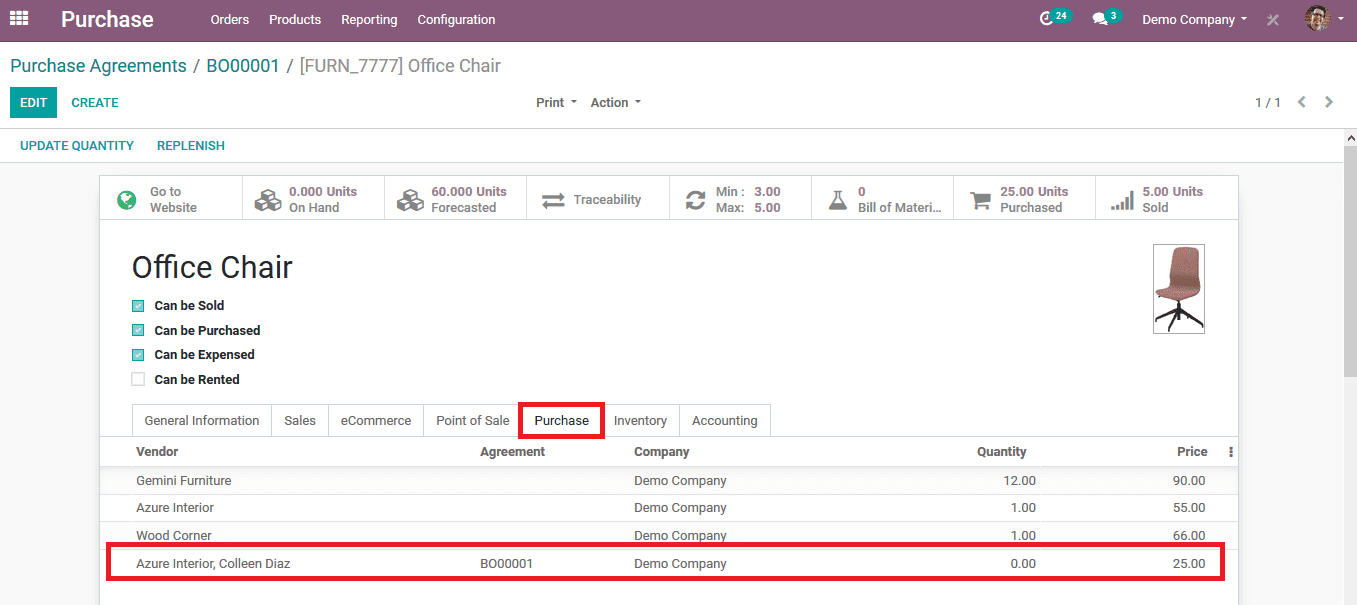
Task: Click the 1 / 1 pager counter
Action: [1268, 102]
